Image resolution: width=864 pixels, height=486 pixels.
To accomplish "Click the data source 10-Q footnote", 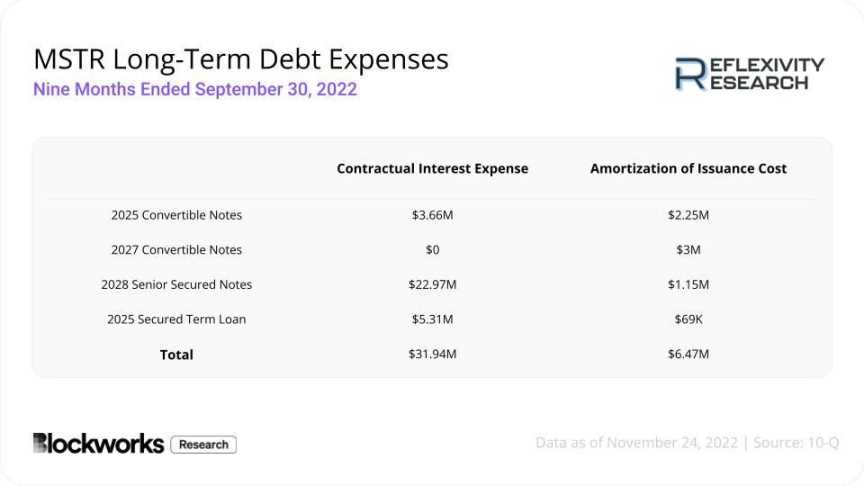I will point(686,443).
